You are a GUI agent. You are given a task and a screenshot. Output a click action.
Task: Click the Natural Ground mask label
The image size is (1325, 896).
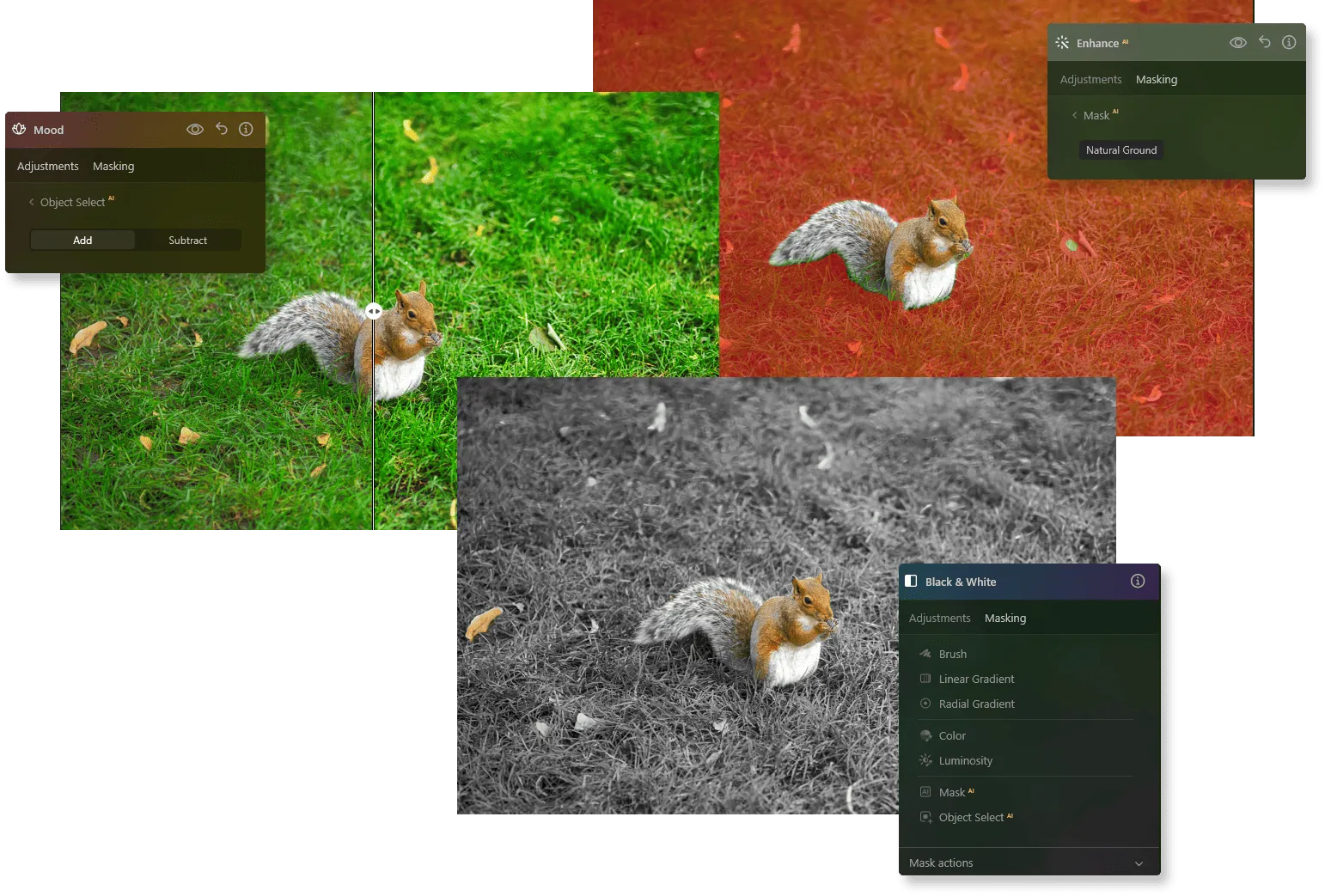1120,149
